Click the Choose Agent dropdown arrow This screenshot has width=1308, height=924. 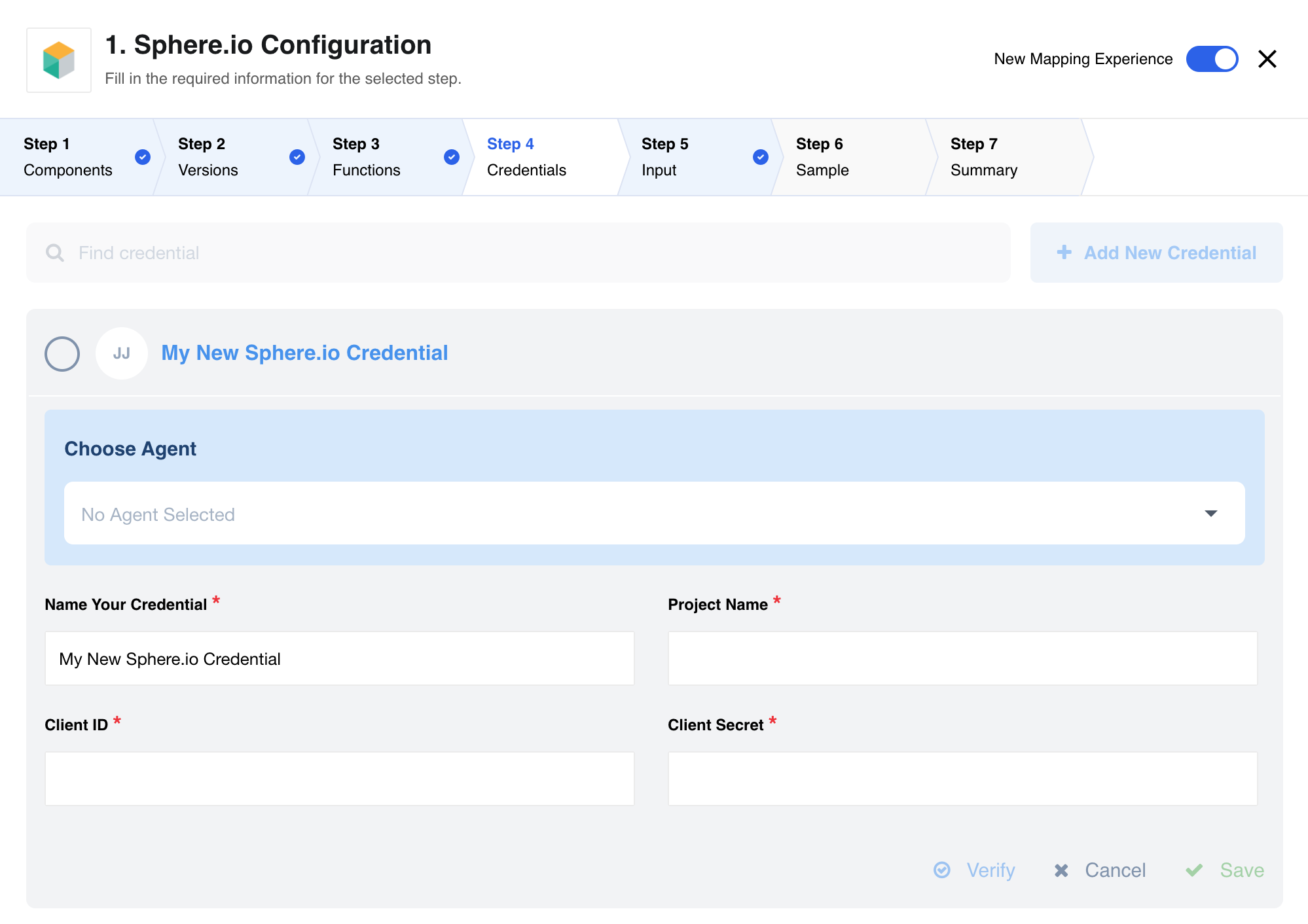point(1210,514)
